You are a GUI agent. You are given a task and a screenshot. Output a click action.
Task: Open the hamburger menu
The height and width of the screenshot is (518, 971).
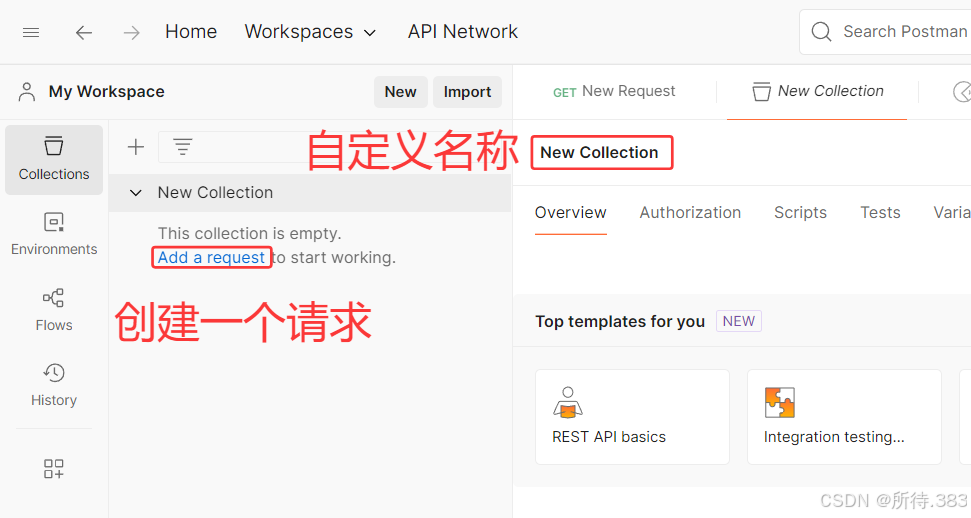[x=31, y=32]
